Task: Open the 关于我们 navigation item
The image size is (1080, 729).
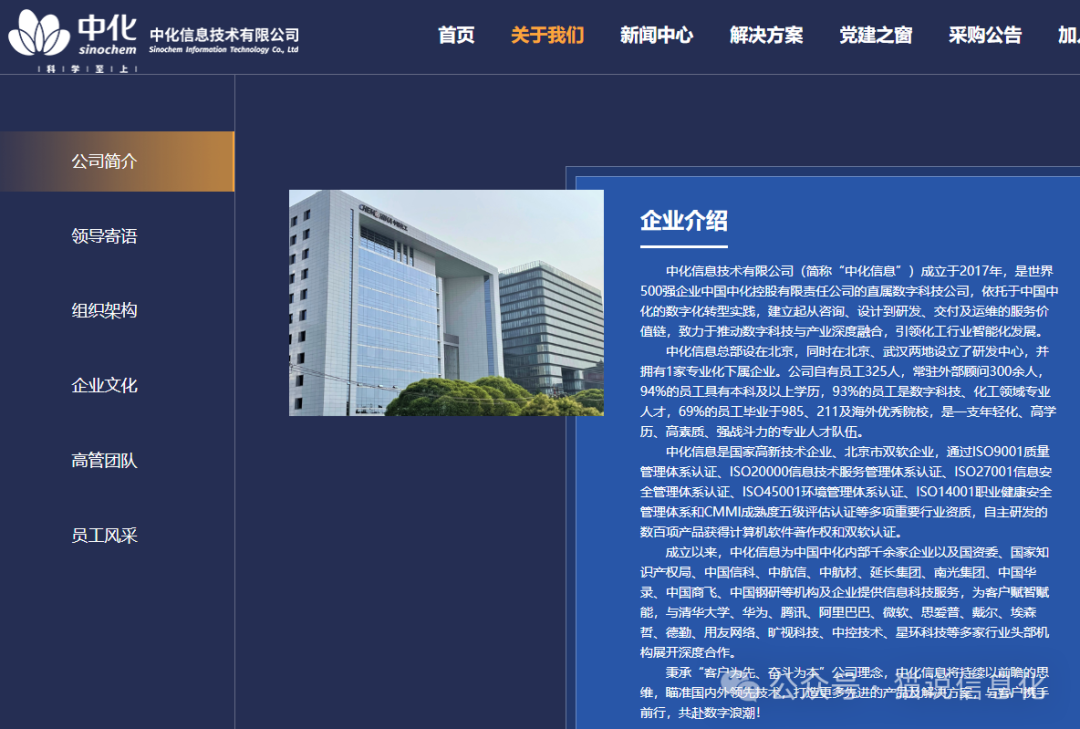Action: (547, 35)
